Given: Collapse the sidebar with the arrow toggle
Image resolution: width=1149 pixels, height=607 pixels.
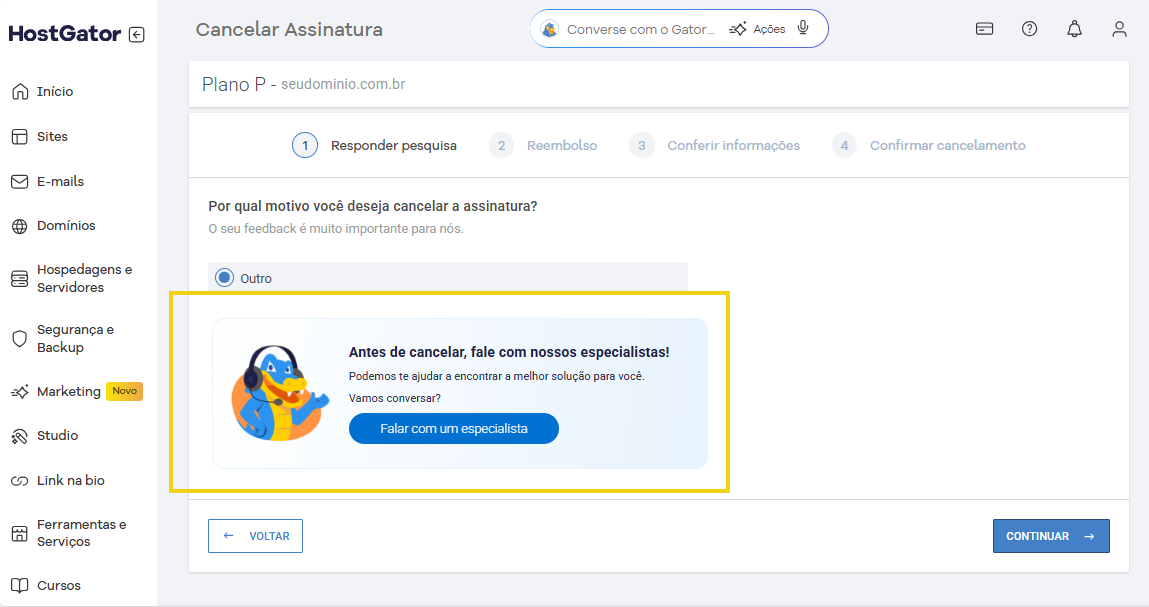Looking at the screenshot, I should coord(137,33).
